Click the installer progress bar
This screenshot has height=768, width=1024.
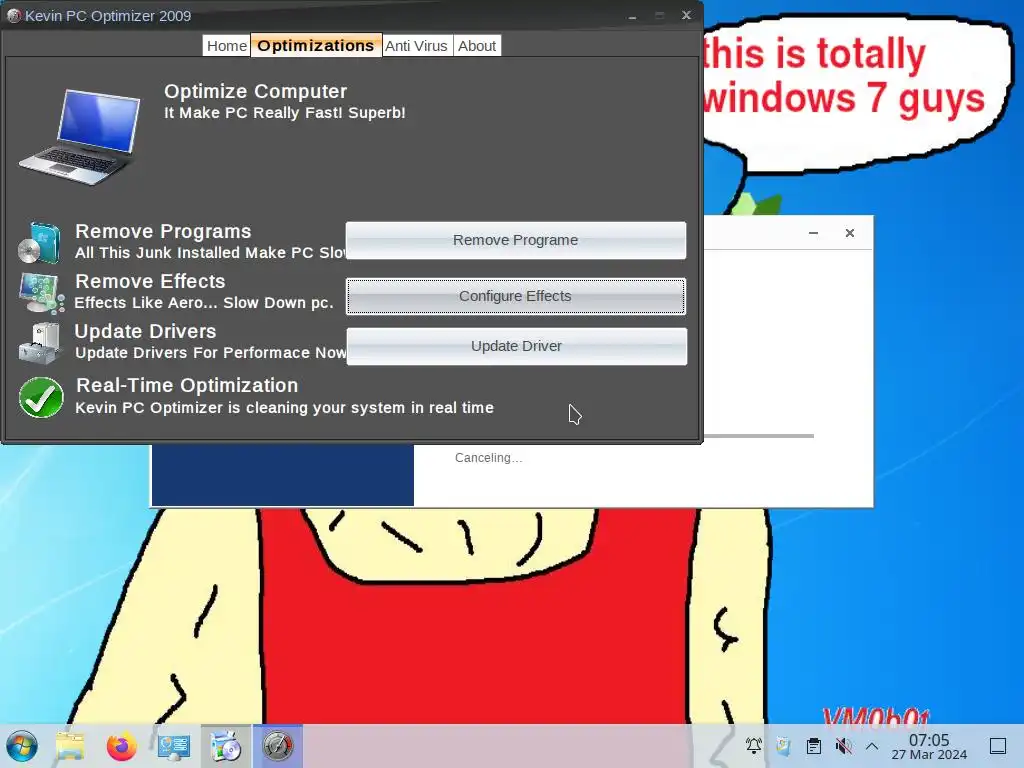point(759,436)
